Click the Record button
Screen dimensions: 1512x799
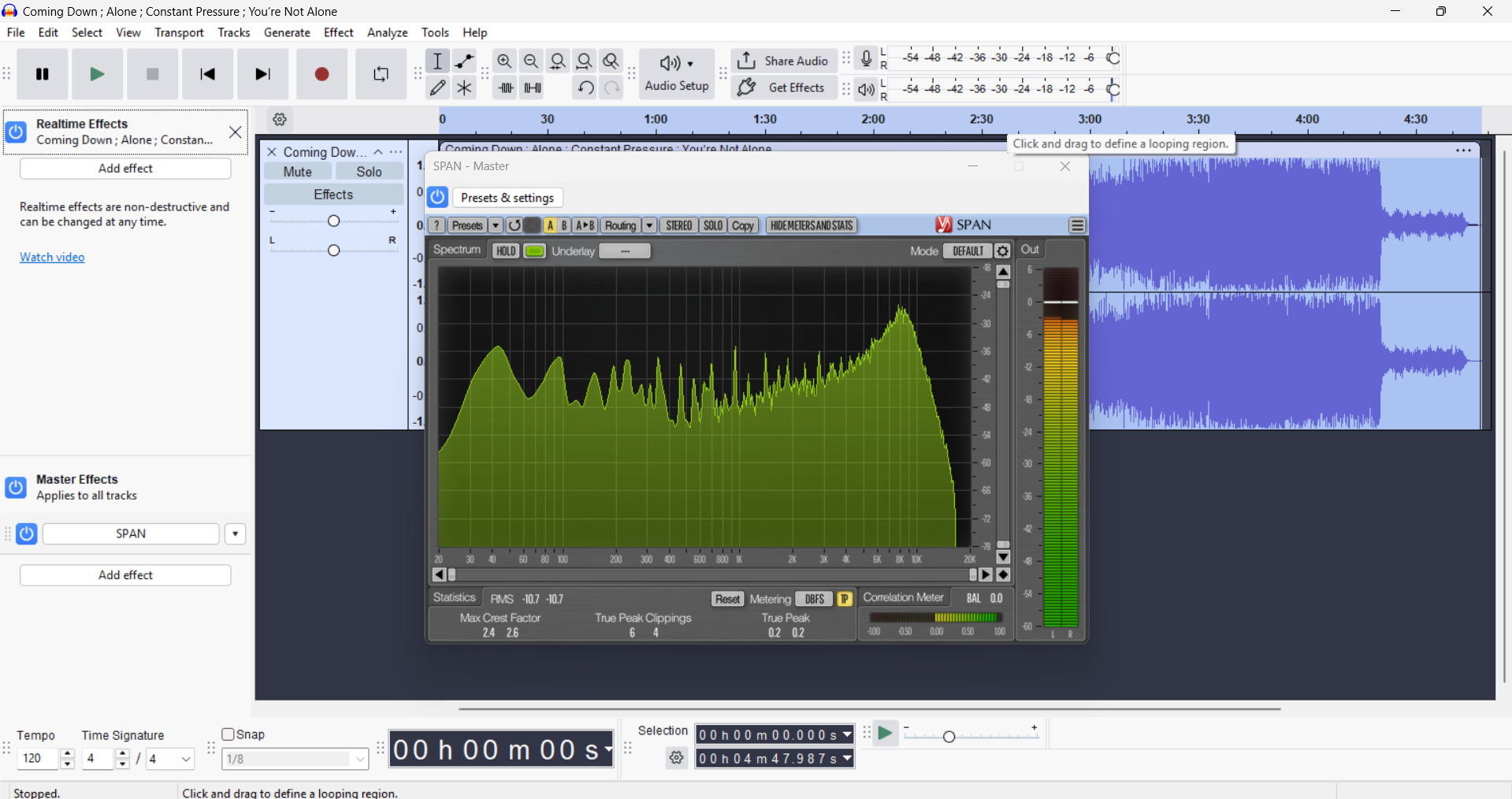coord(321,74)
